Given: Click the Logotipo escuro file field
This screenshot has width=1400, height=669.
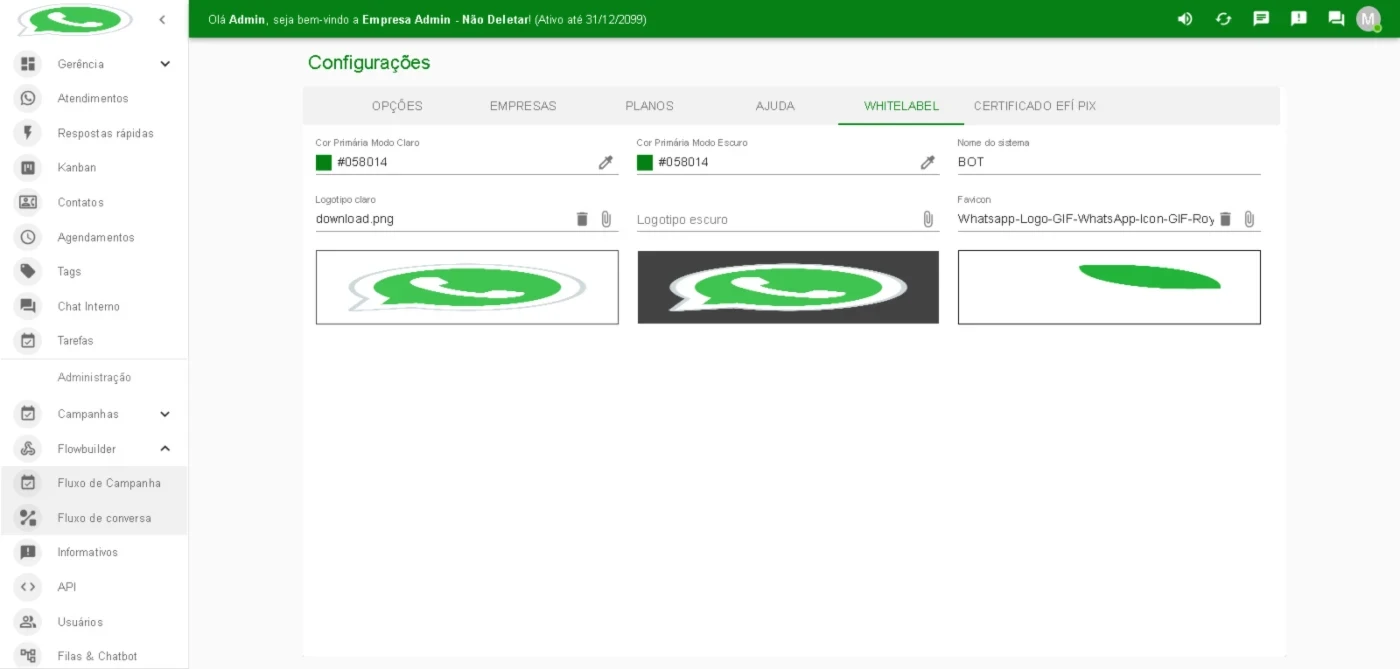Looking at the screenshot, I should tap(777, 219).
